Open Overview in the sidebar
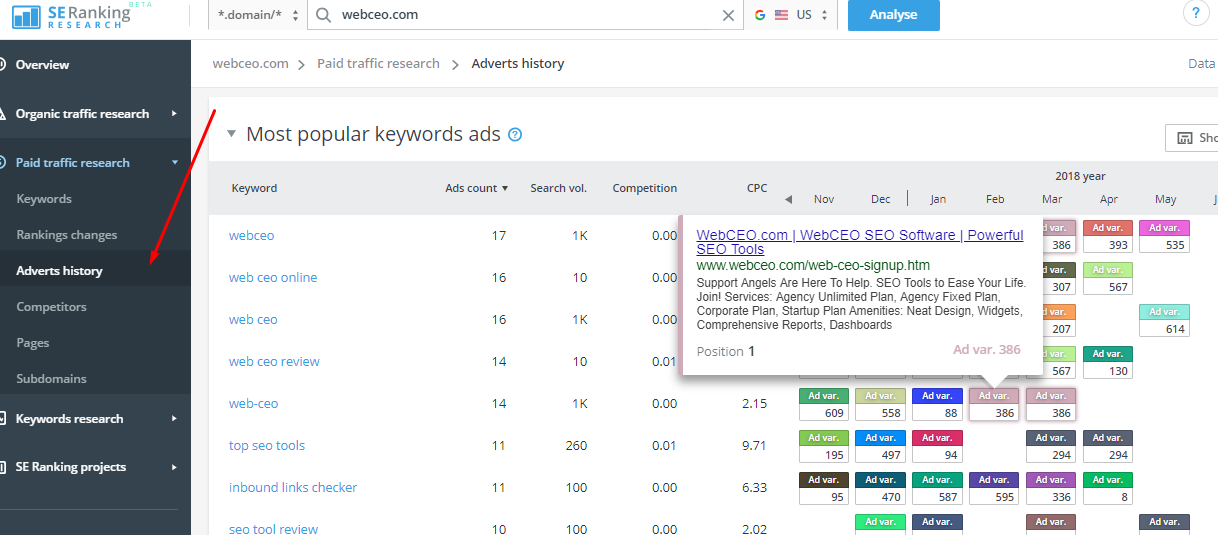 click(x=43, y=65)
